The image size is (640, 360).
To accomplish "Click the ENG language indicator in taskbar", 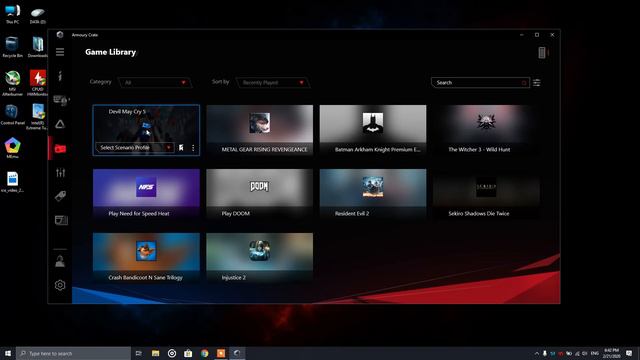I will pyautogui.click(x=595, y=353).
